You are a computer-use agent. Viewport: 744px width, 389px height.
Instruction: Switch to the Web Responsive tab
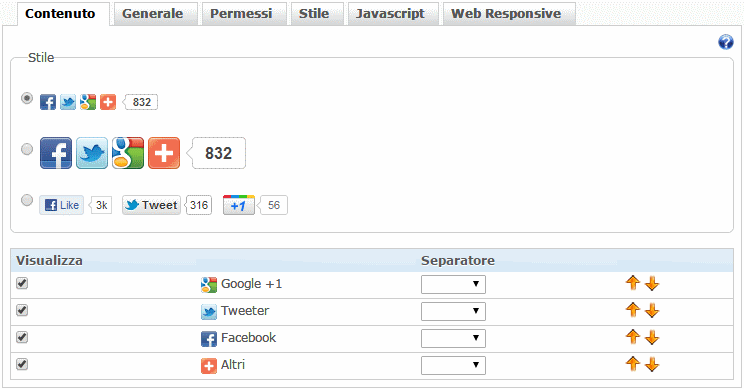pyautogui.click(x=506, y=14)
